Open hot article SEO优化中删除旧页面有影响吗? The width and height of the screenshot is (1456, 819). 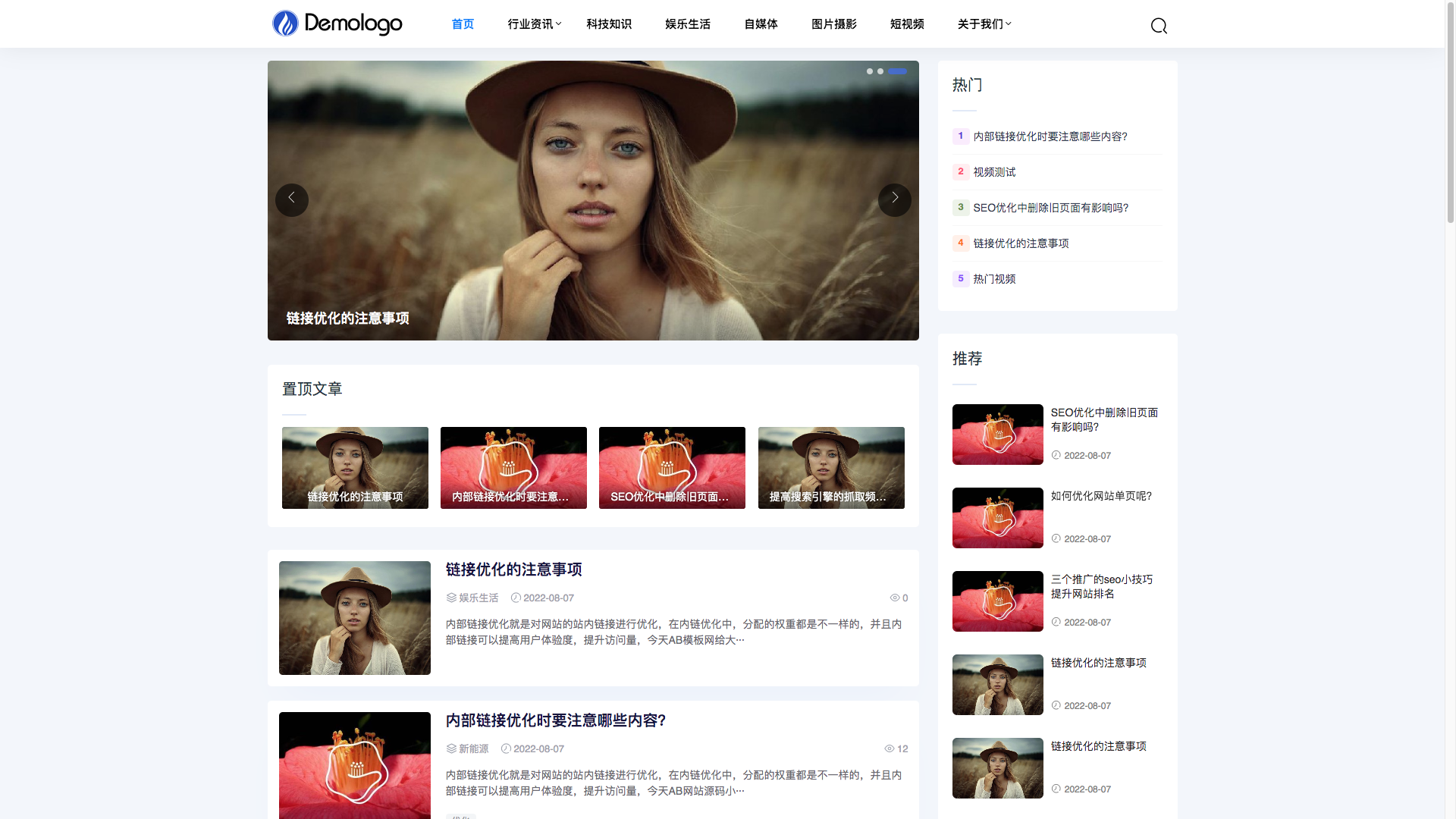(1050, 208)
